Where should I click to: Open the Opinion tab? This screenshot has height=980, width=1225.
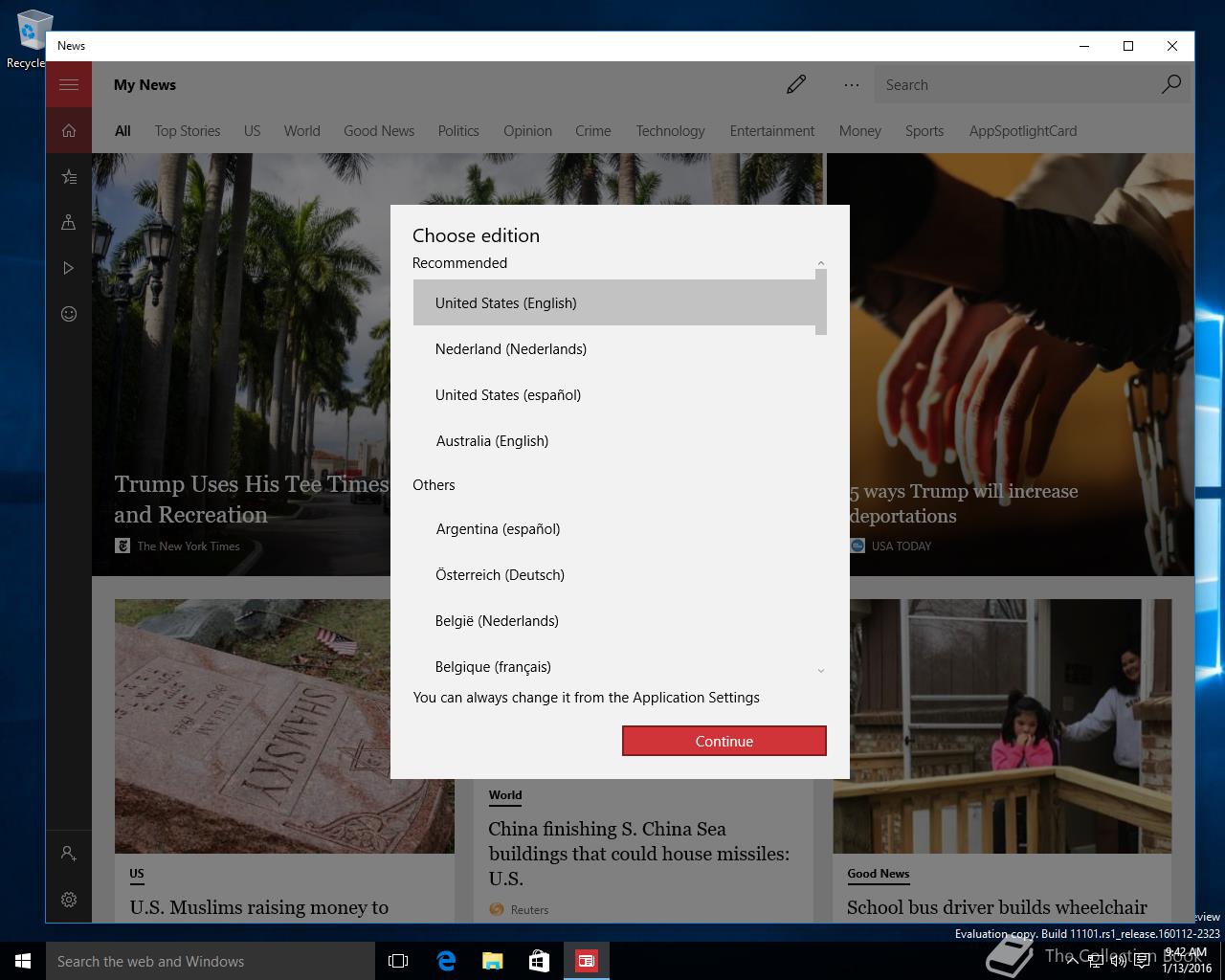(527, 131)
